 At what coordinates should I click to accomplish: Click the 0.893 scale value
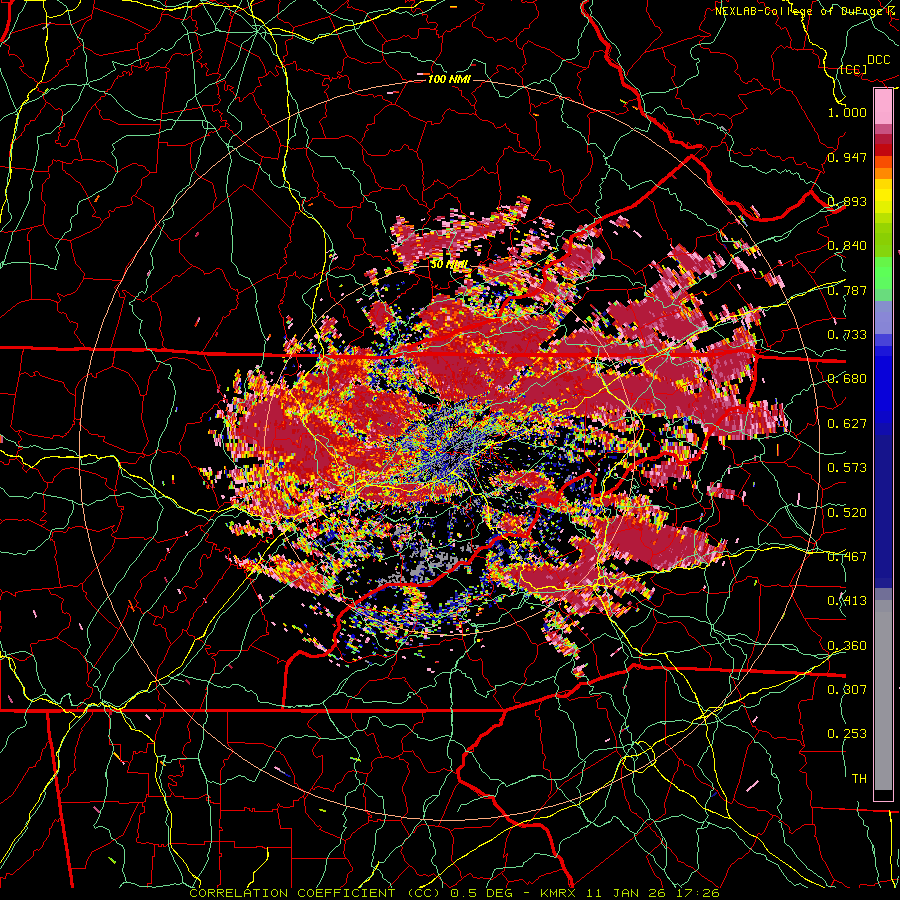pyautogui.click(x=847, y=201)
